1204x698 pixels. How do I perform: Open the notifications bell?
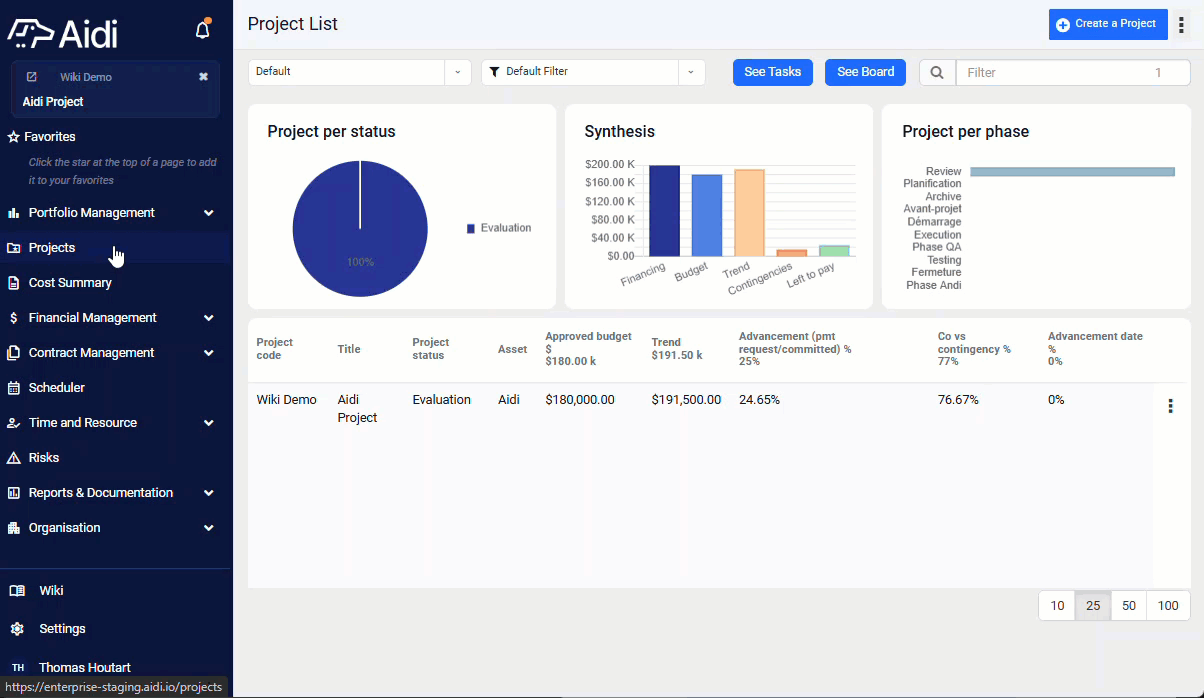pos(203,30)
